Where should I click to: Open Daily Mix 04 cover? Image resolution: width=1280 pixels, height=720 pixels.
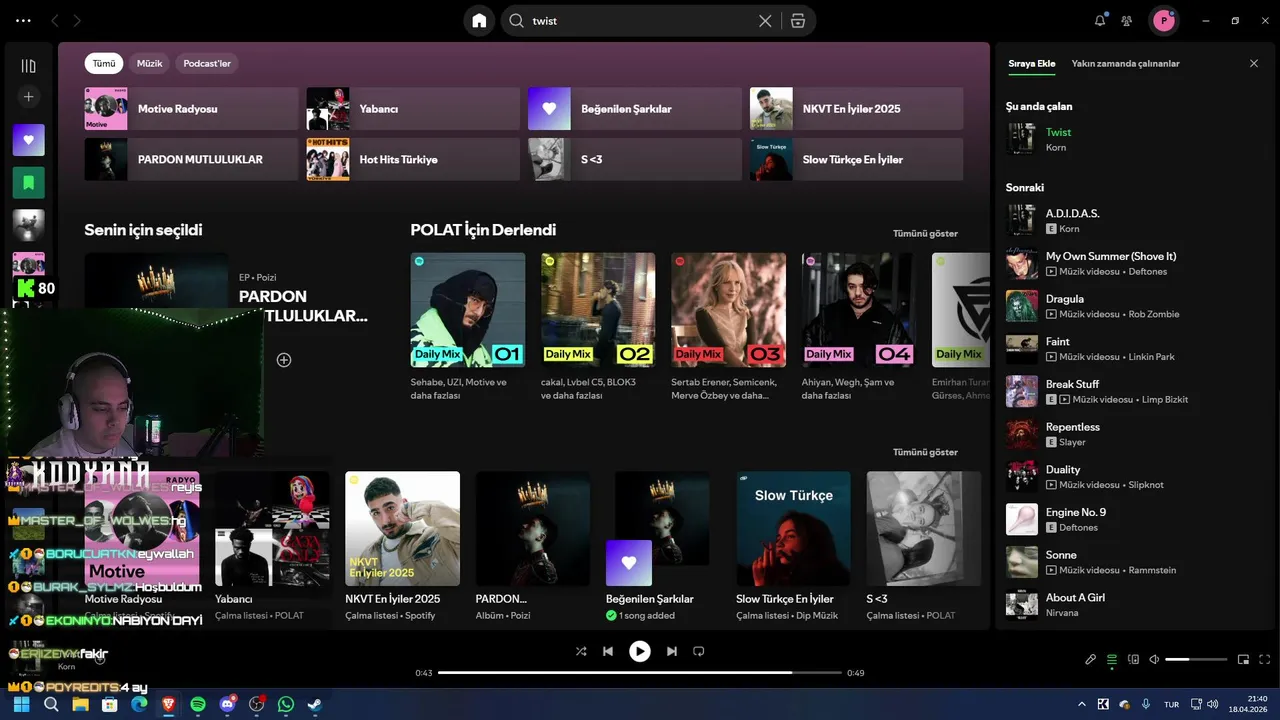click(859, 310)
